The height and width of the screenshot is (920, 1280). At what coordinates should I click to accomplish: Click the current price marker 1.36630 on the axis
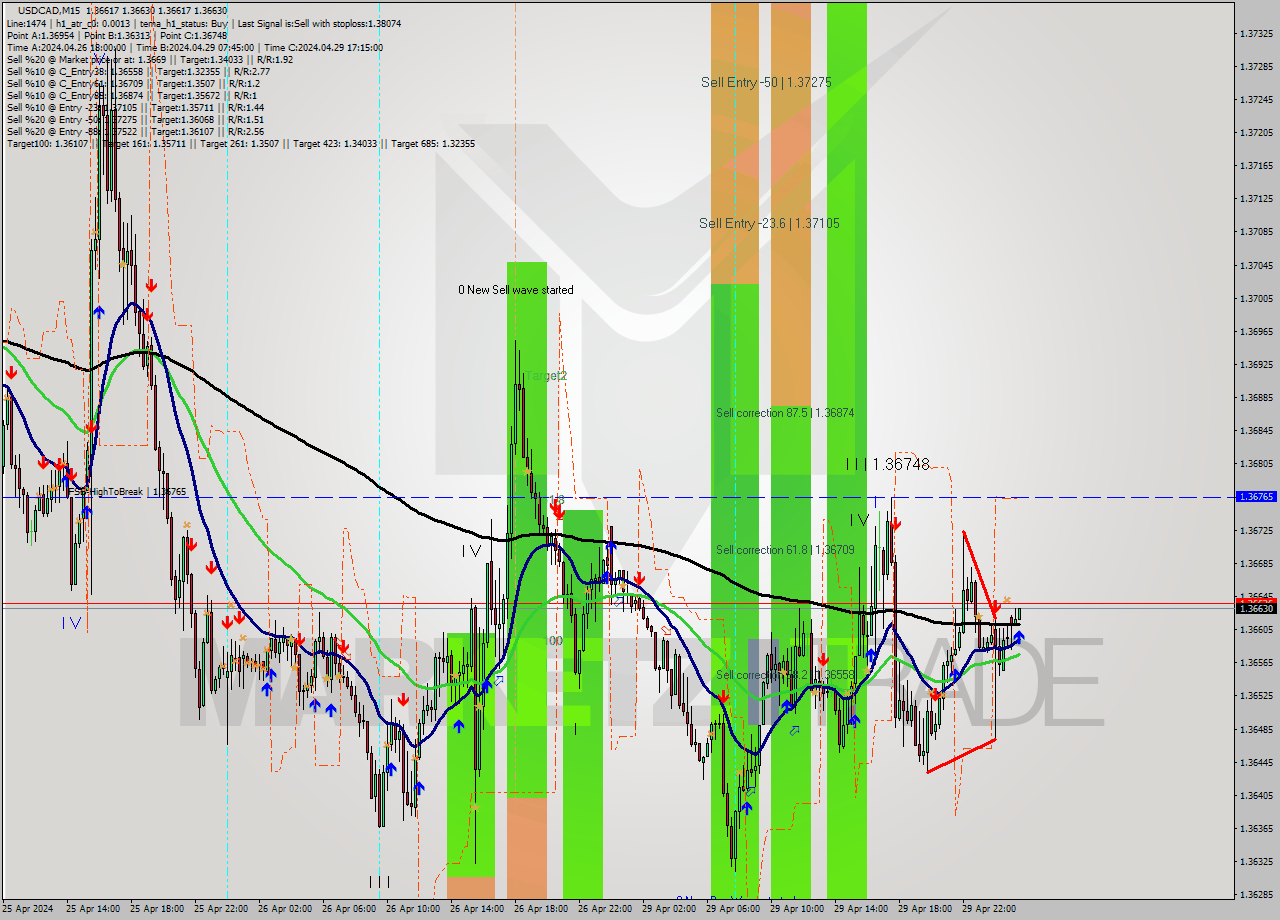[1256, 608]
